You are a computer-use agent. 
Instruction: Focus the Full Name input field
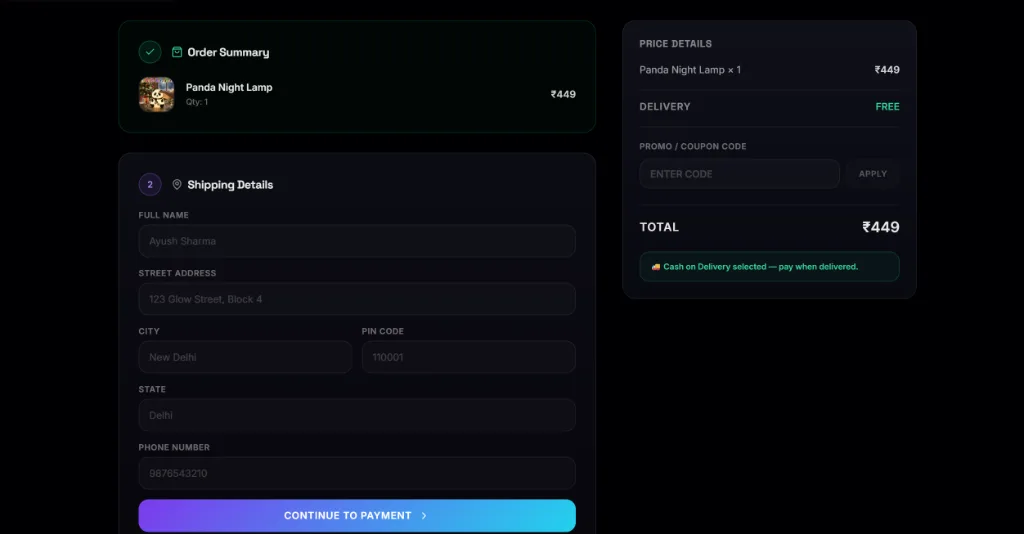[x=357, y=241]
